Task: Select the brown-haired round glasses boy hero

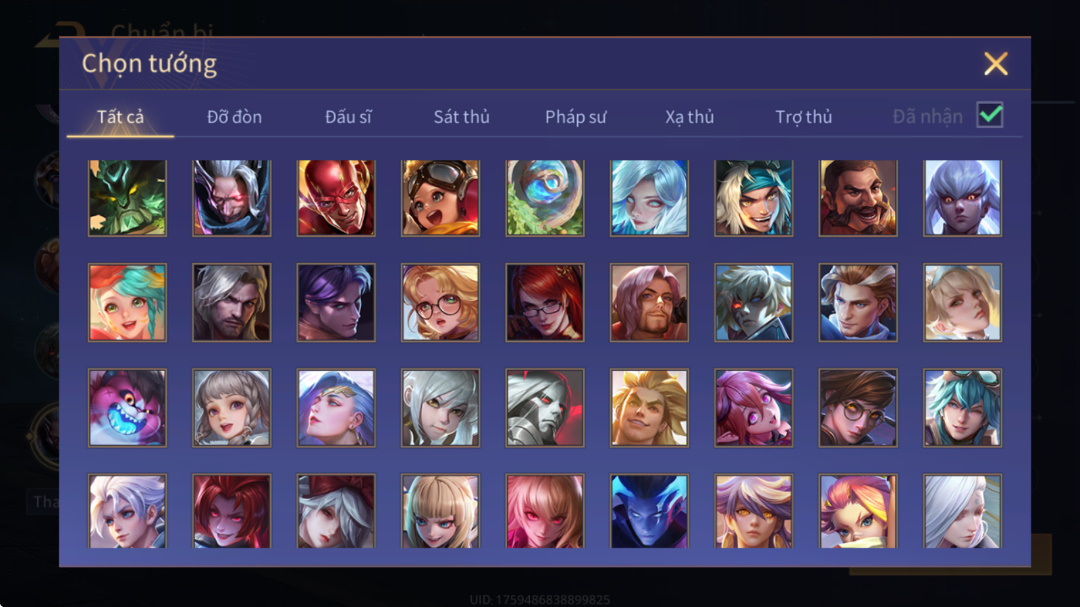Action: click(x=858, y=407)
